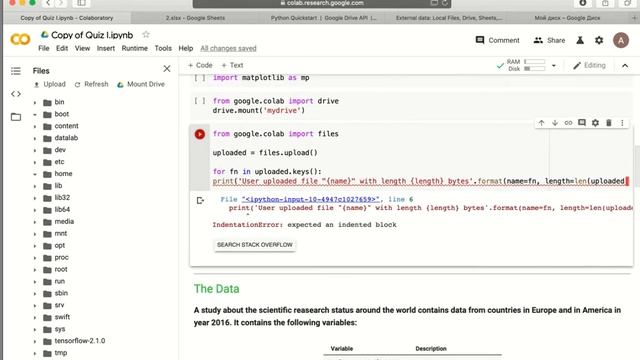This screenshot has height=360, width=640.
Task: Run the files.upload code cell
Action: (x=200, y=134)
